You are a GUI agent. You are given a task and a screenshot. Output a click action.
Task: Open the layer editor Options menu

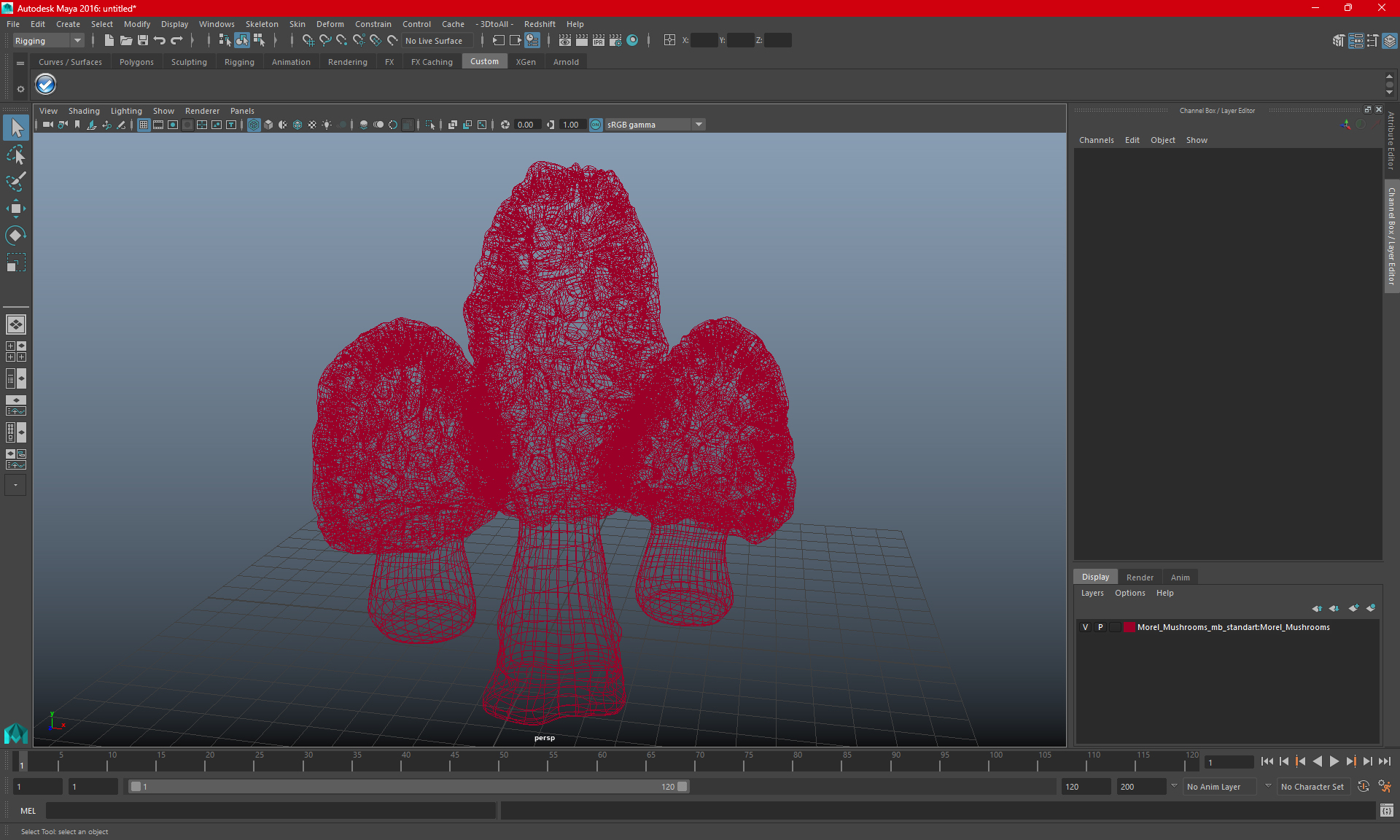tap(1129, 593)
